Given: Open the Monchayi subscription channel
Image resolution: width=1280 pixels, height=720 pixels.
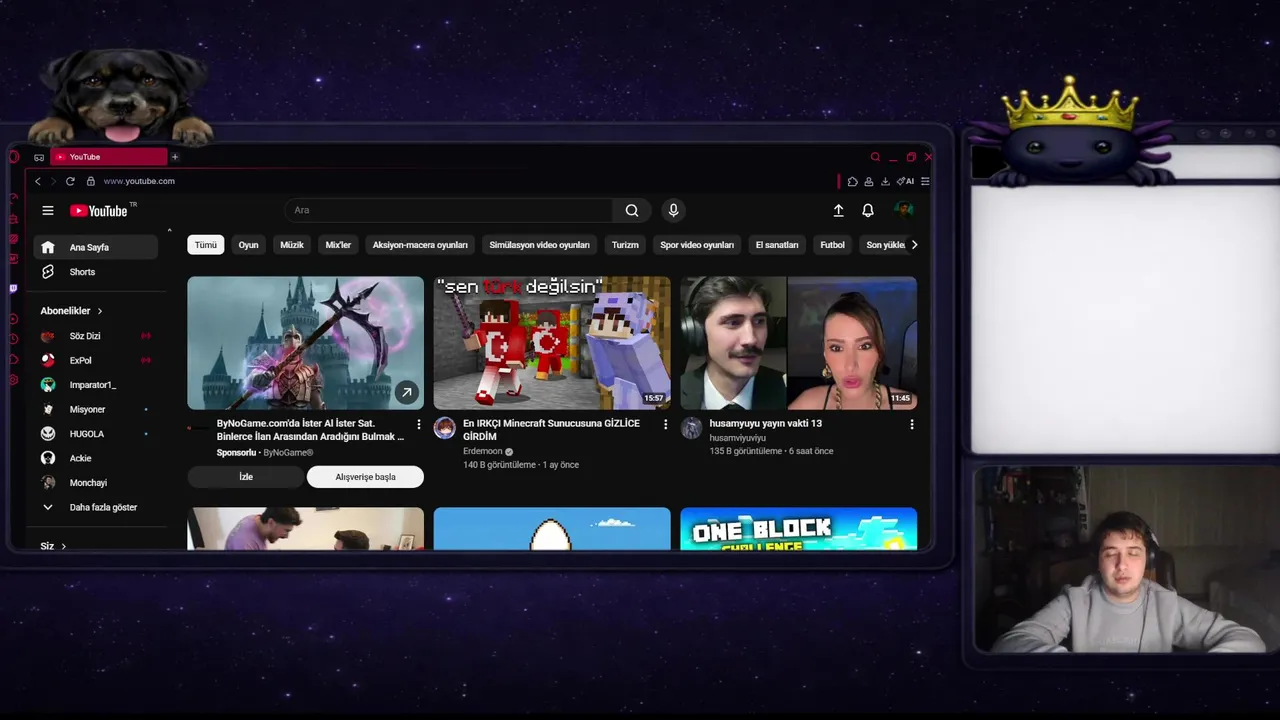Looking at the screenshot, I should pos(96,483).
